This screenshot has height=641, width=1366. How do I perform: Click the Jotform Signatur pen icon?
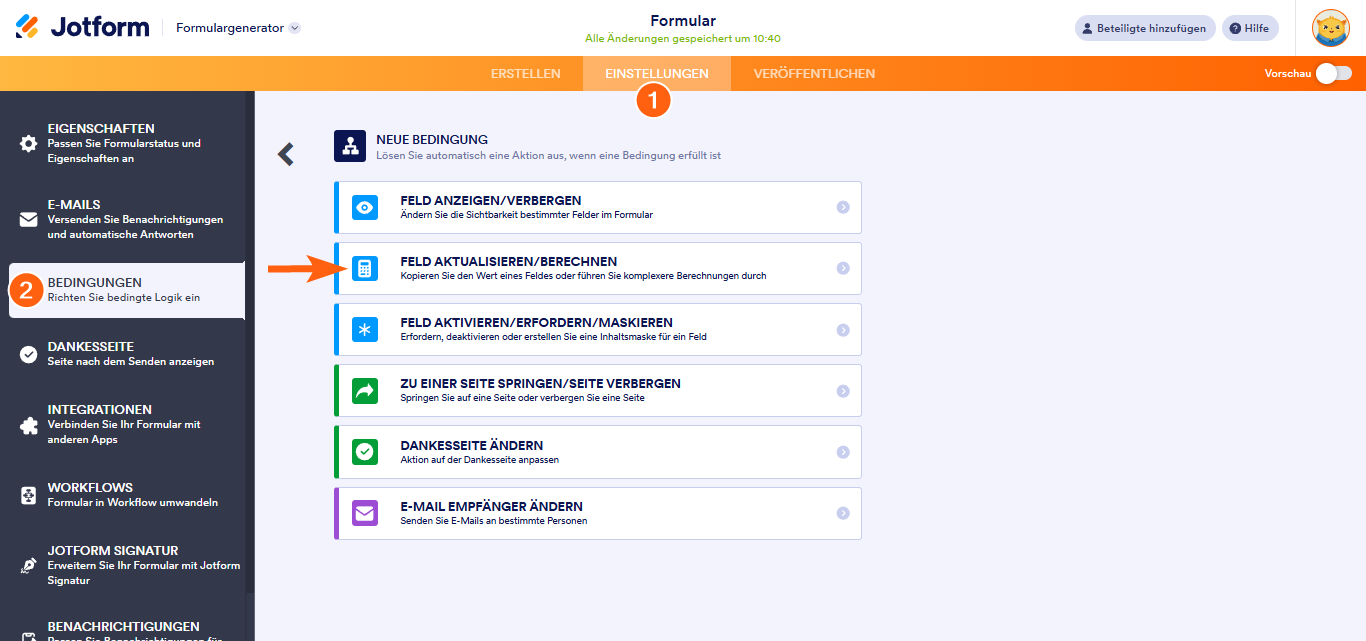pyautogui.click(x=29, y=565)
